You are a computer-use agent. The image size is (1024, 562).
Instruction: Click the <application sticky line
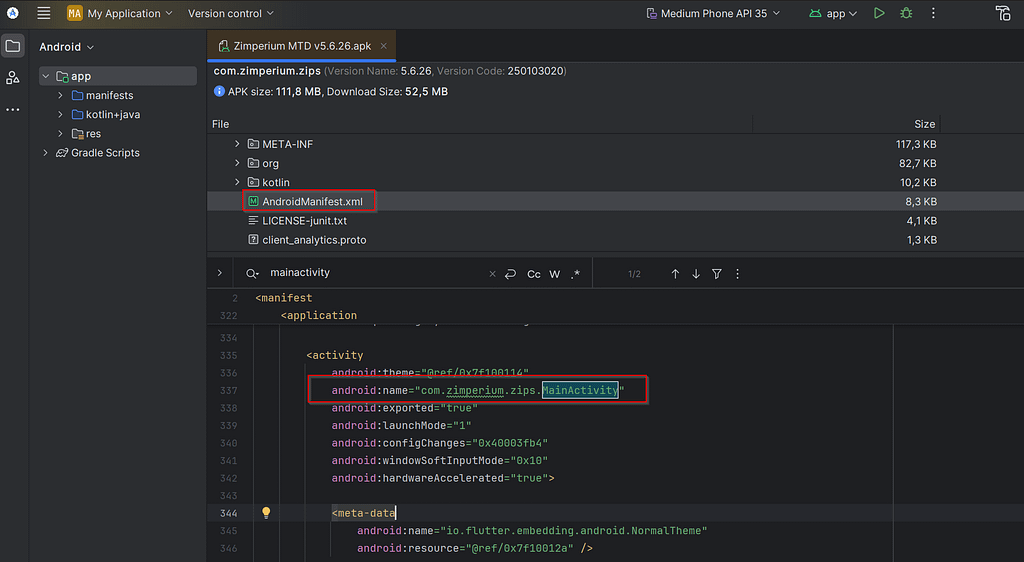(x=319, y=315)
